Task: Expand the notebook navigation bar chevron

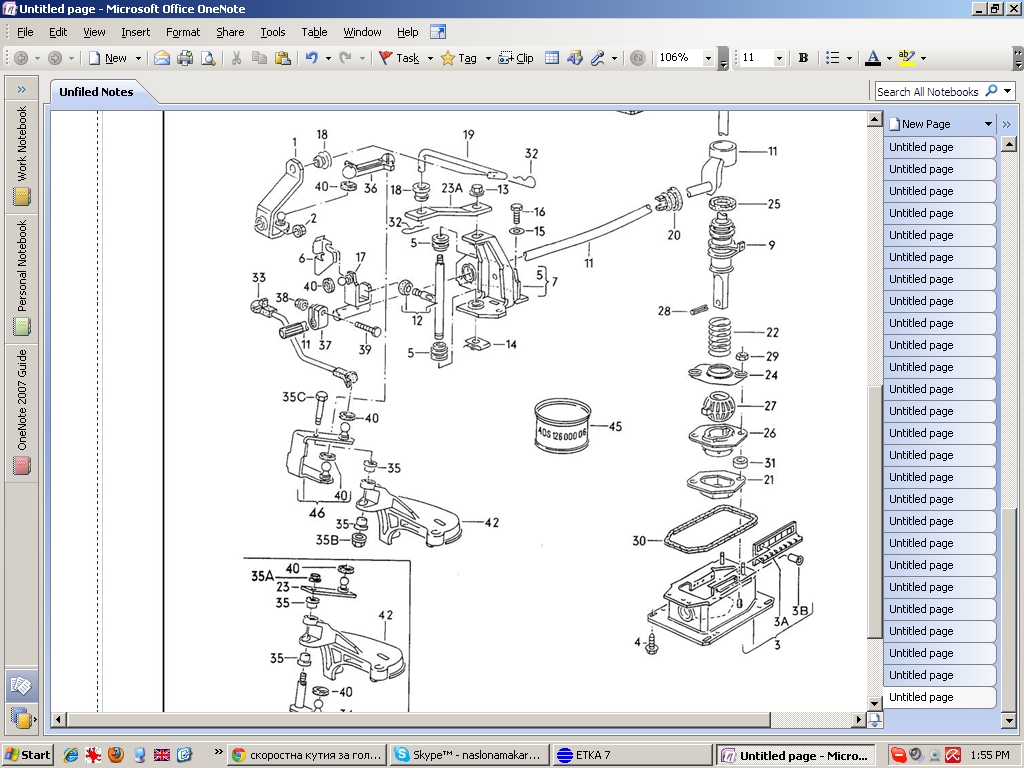Action: (x=21, y=90)
